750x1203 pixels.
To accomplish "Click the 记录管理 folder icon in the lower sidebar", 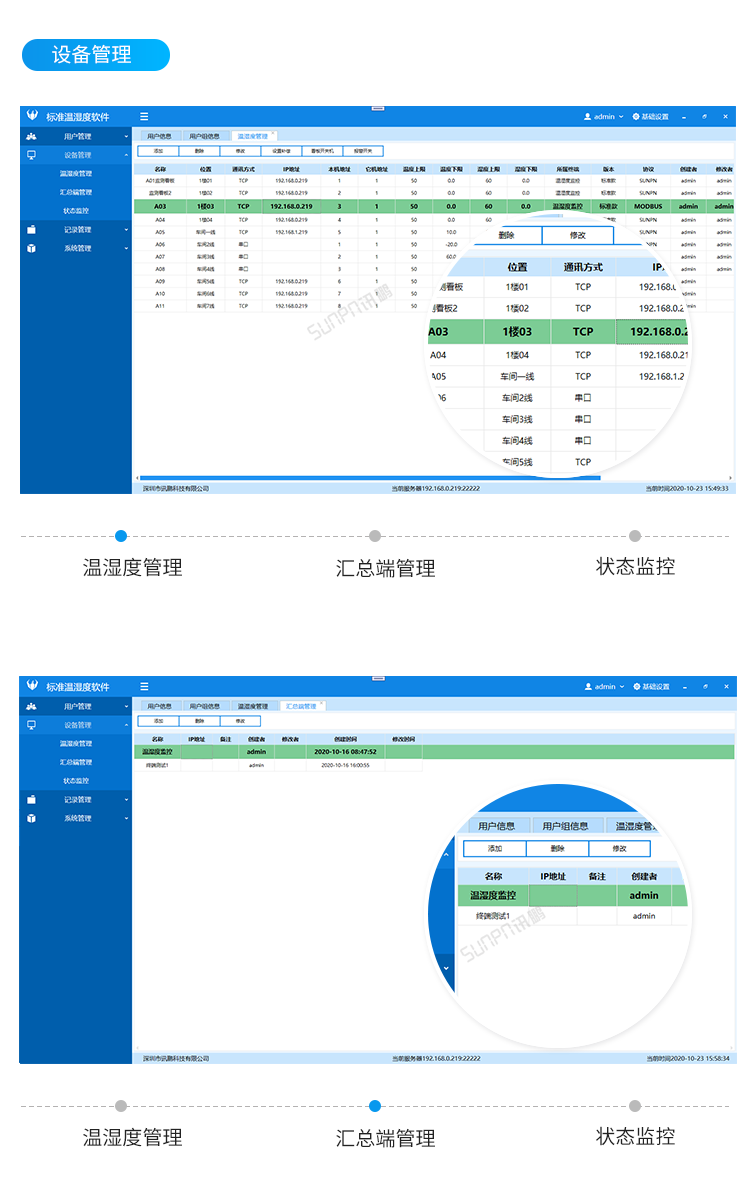I will [31, 799].
